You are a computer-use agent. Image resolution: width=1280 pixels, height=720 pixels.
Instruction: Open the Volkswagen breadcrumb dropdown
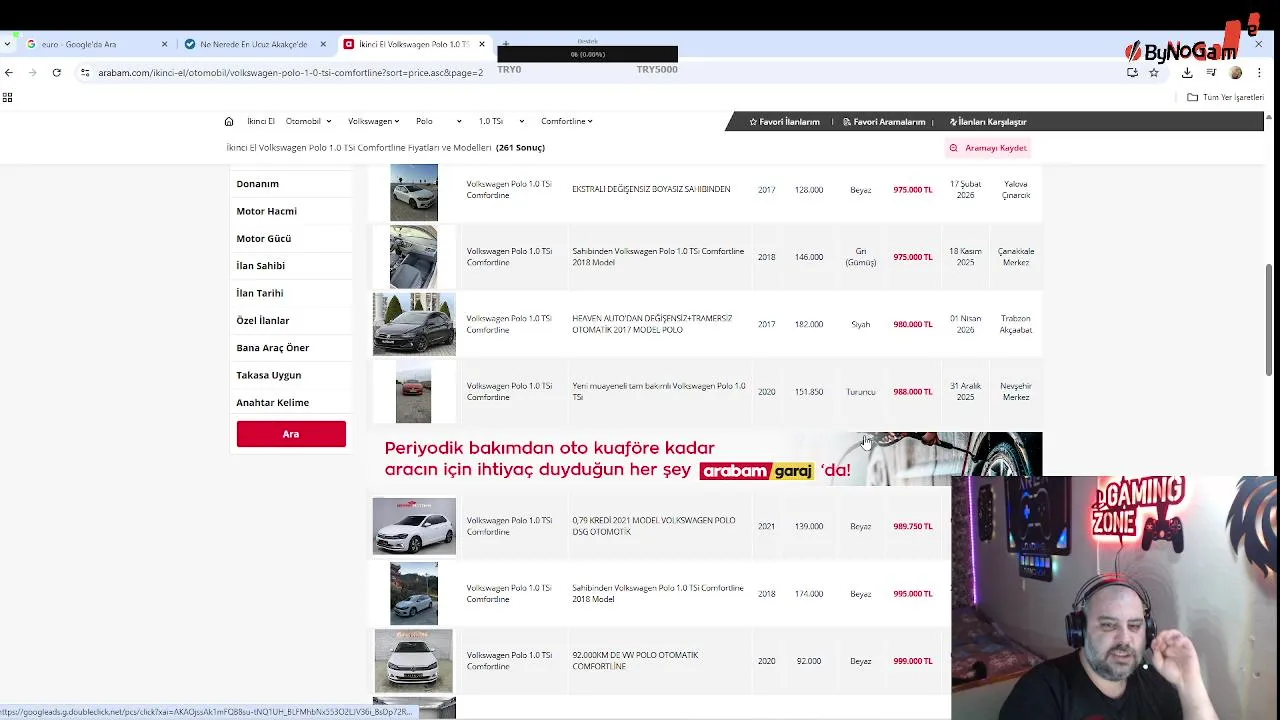[373, 121]
